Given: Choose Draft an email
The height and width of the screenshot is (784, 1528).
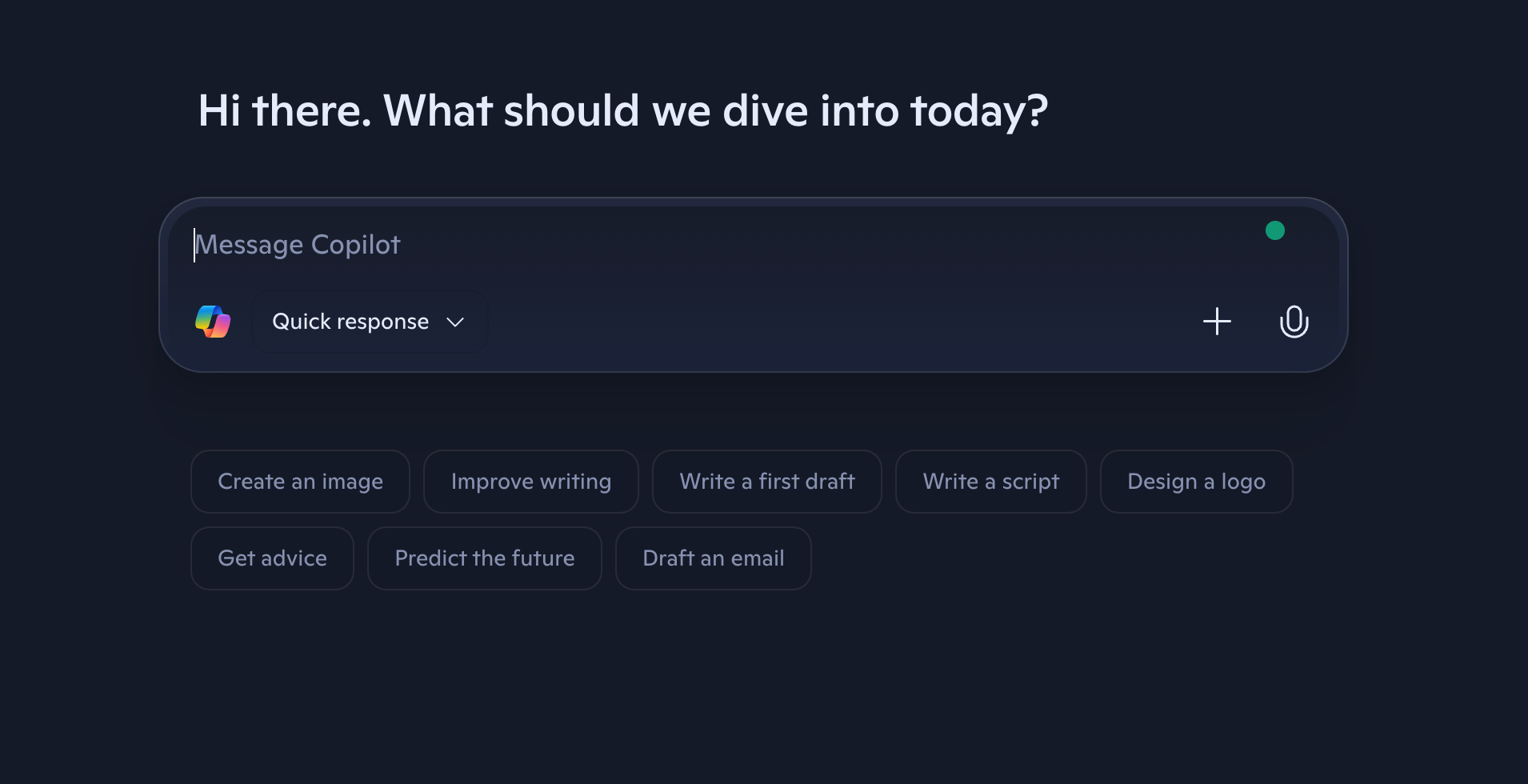Looking at the screenshot, I should 714,558.
